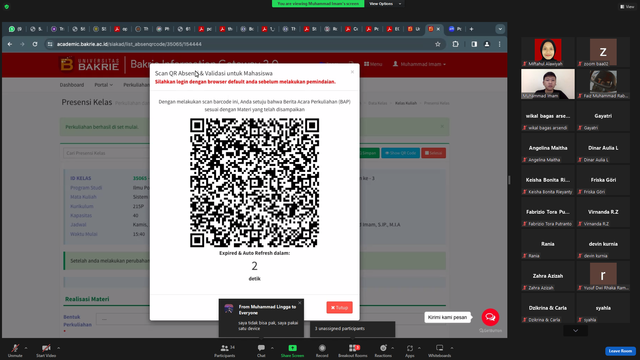Open the tab search dropdown arrow
This screenshot has height=360, width=640.
tap(500, 29)
